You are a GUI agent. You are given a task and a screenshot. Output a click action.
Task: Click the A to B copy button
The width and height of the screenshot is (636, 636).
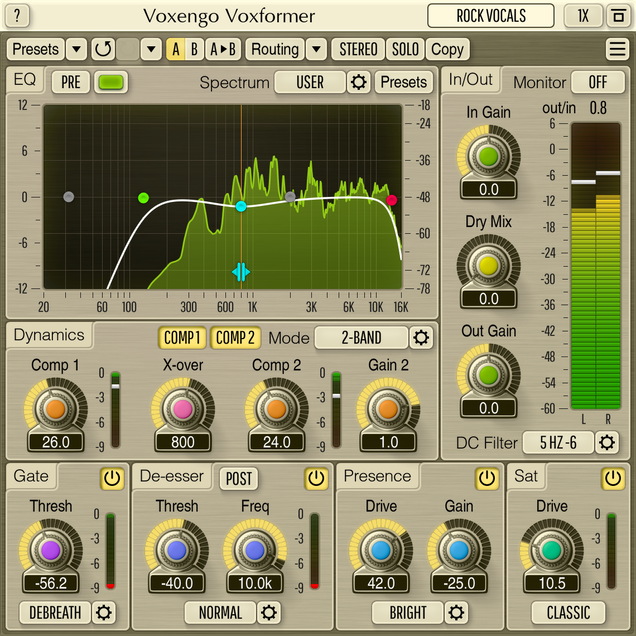(223, 49)
